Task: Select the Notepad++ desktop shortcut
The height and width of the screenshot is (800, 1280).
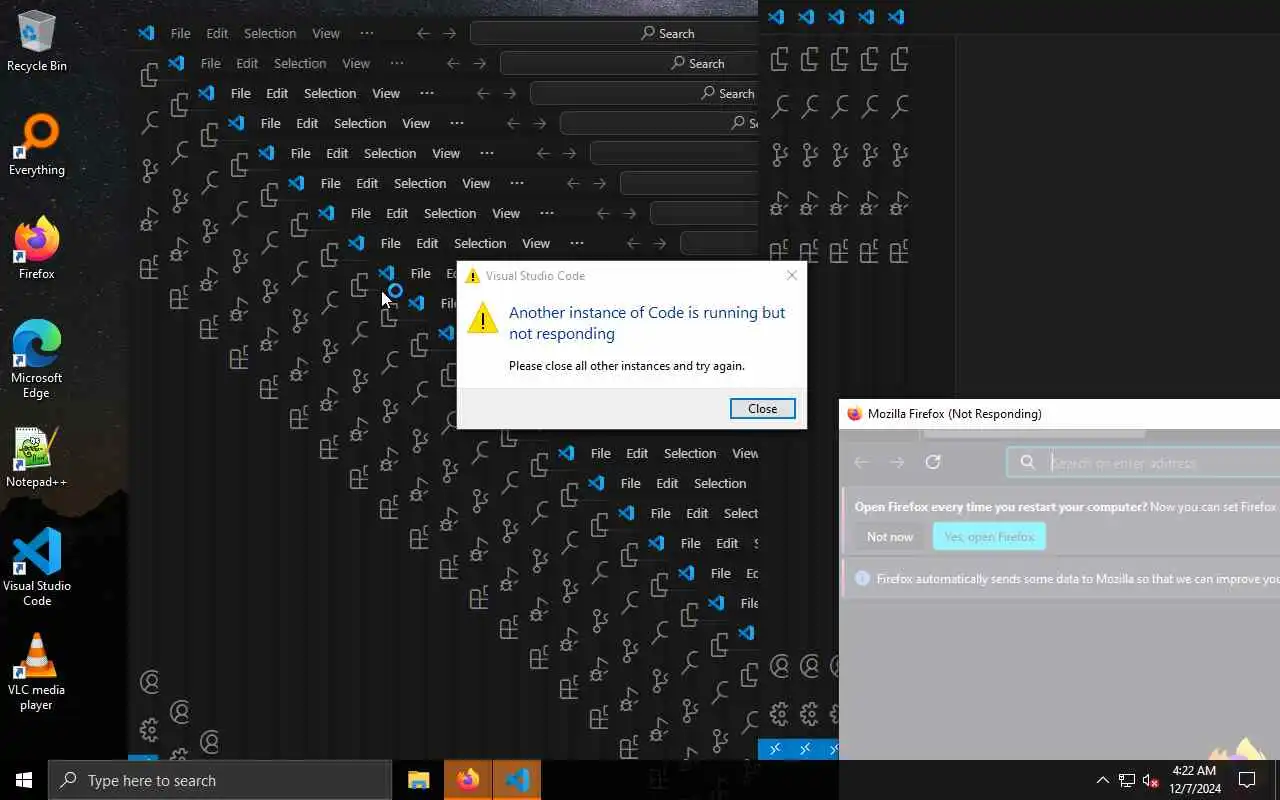Action: (37, 457)
